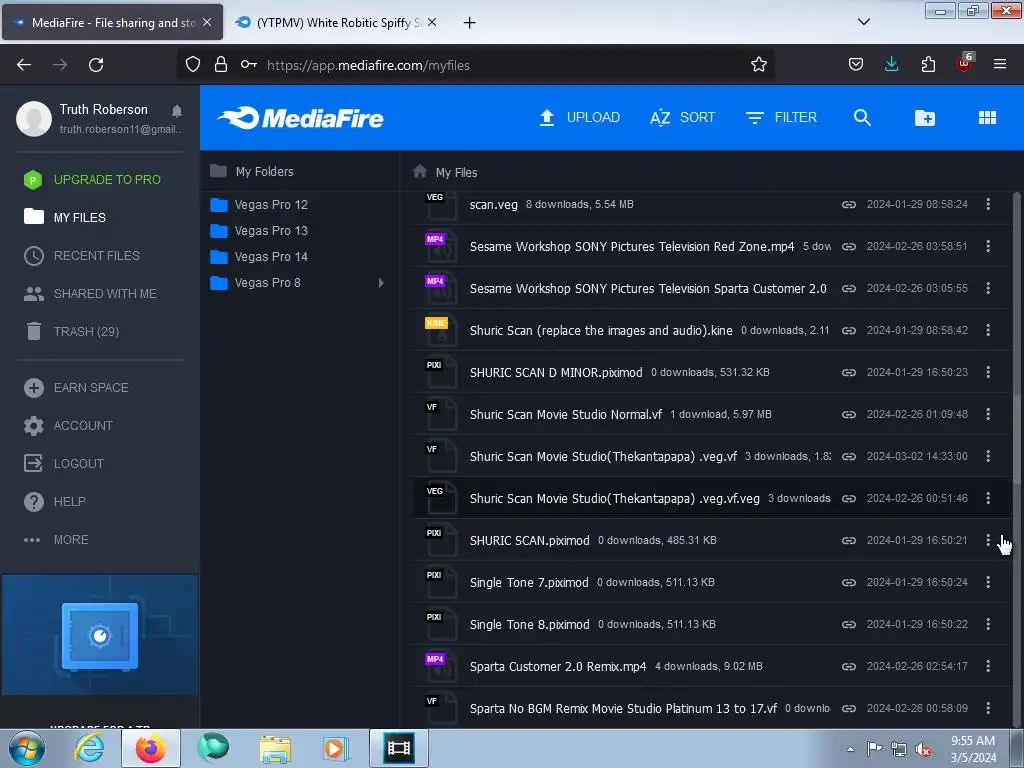This screenshot has height=768, width=1024.
Task: Copy share link for SHURIC SCAN D MINOR.piximod
Action: click(x=848, y=372)
